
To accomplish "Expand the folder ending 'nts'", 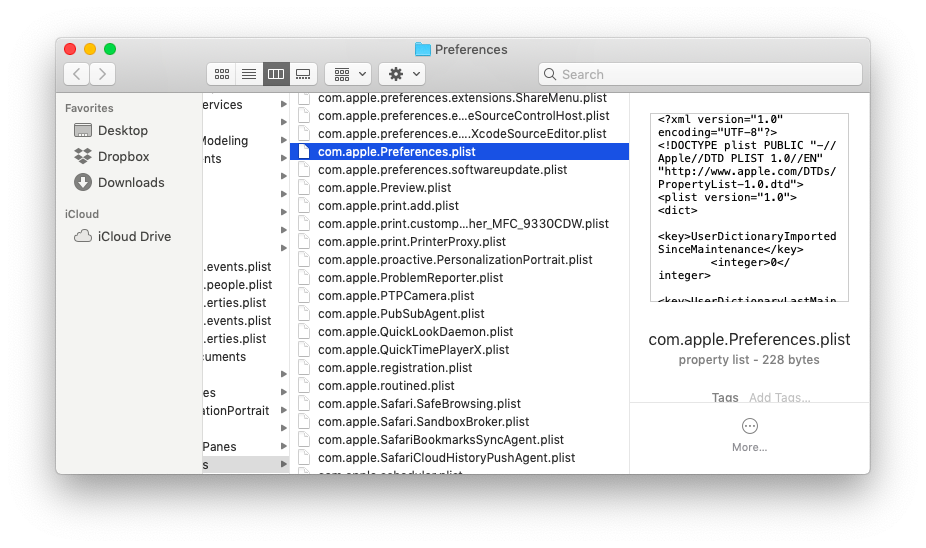I will click(x=284, y=158).
